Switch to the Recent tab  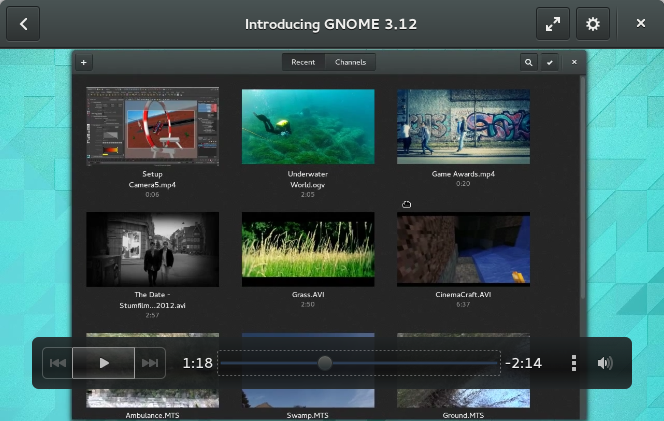pos(303,62)
